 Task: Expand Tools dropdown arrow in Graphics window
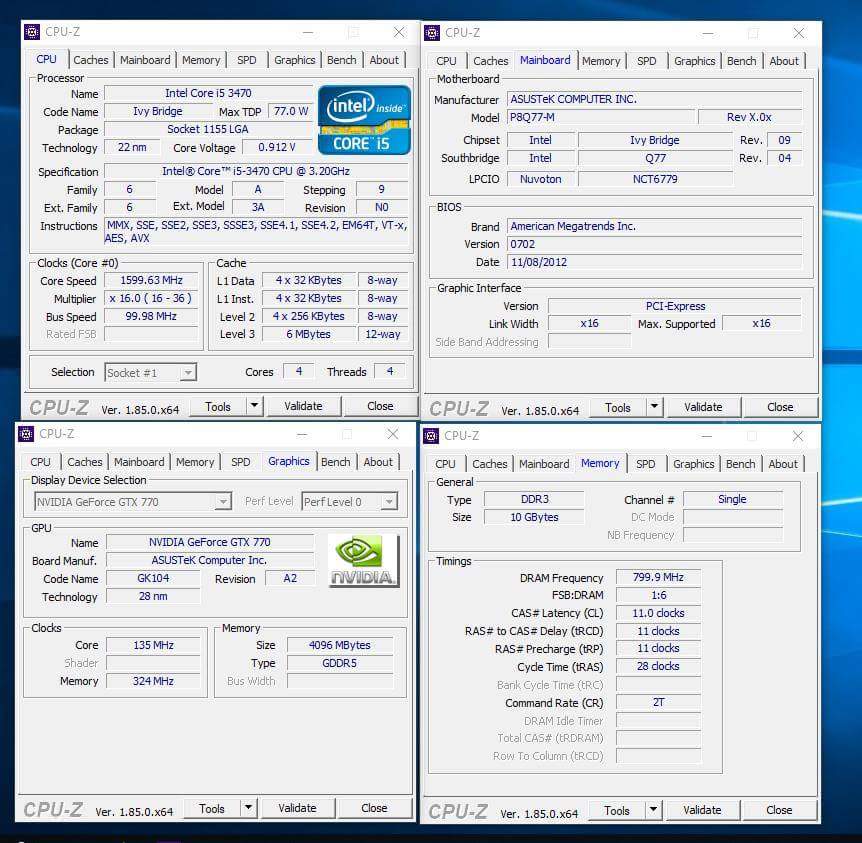(x=248, y=808)
